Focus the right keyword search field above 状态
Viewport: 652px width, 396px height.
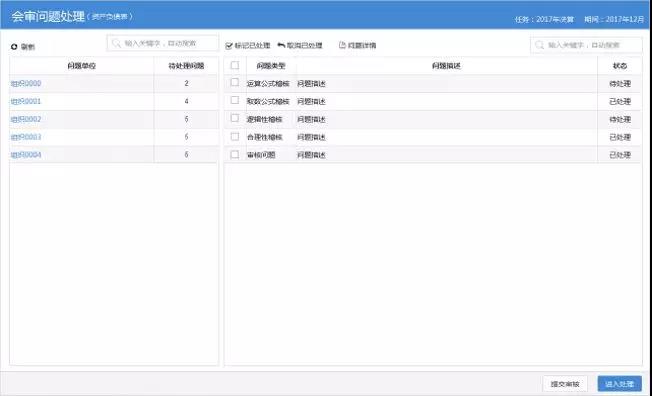(586, 45)
